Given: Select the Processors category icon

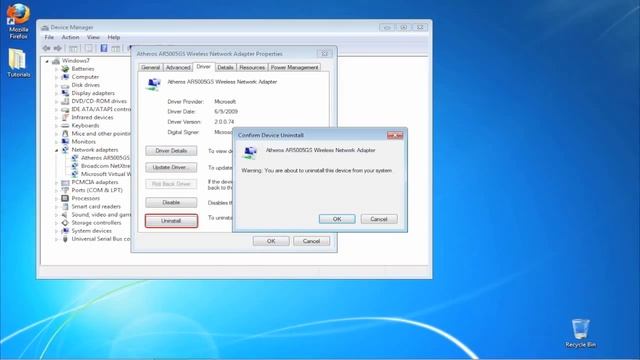Looking at the screenshot, I should 65,198.
